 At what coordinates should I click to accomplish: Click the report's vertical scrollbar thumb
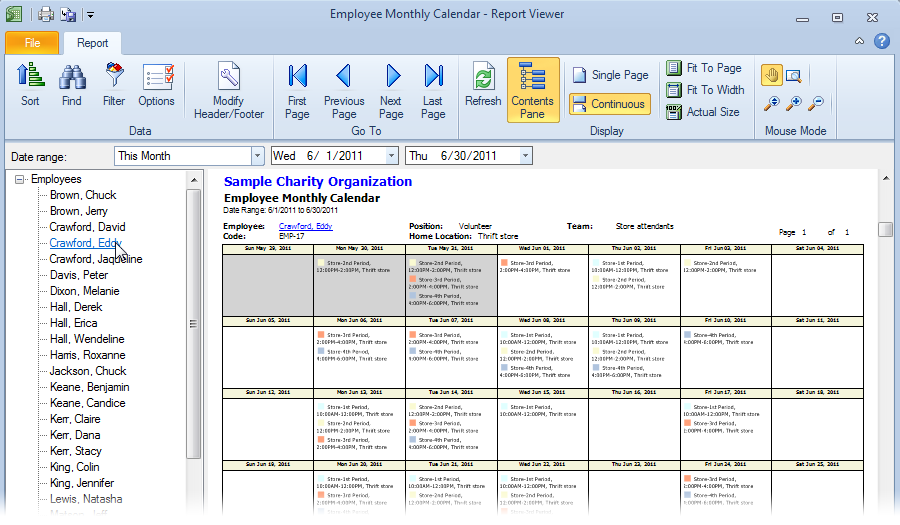[x=885, y=229]
